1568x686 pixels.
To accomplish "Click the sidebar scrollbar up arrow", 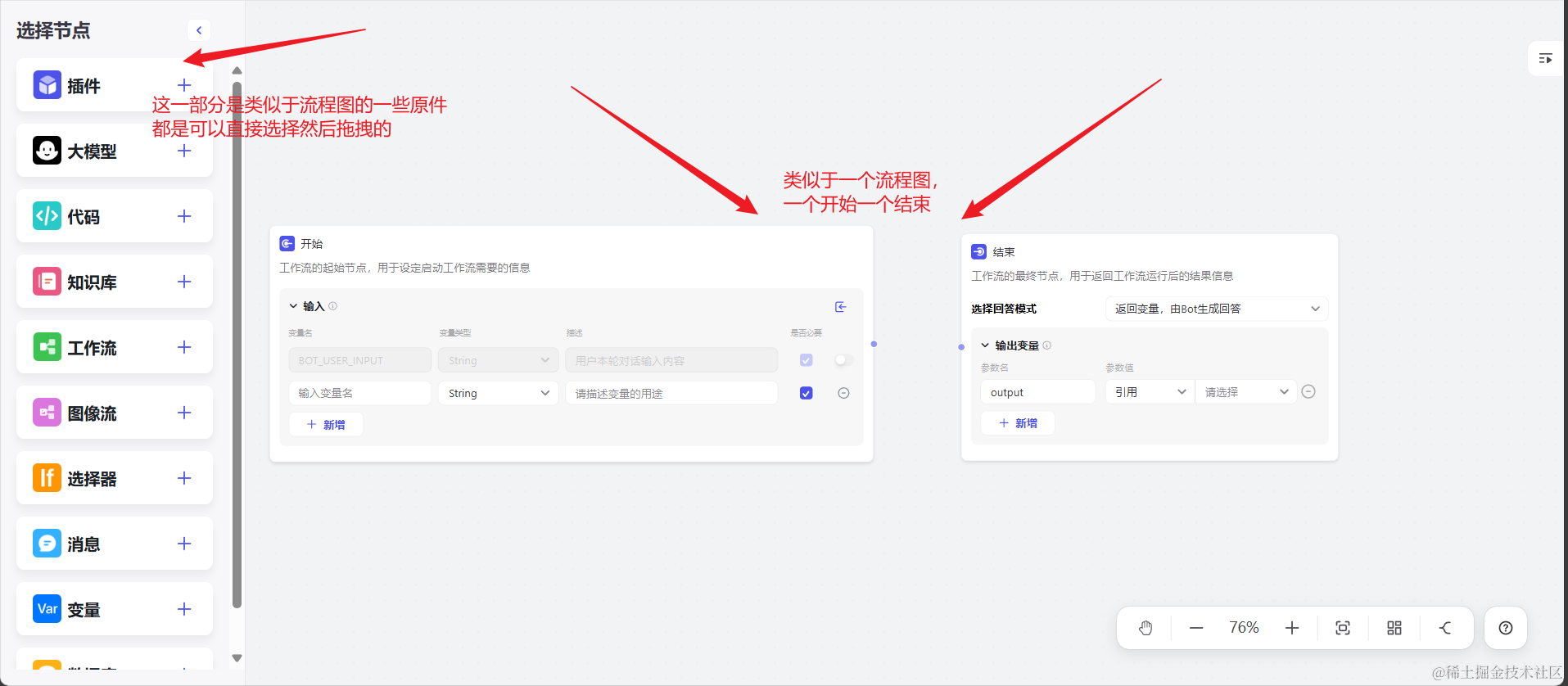I will click(x=237, y=70).
